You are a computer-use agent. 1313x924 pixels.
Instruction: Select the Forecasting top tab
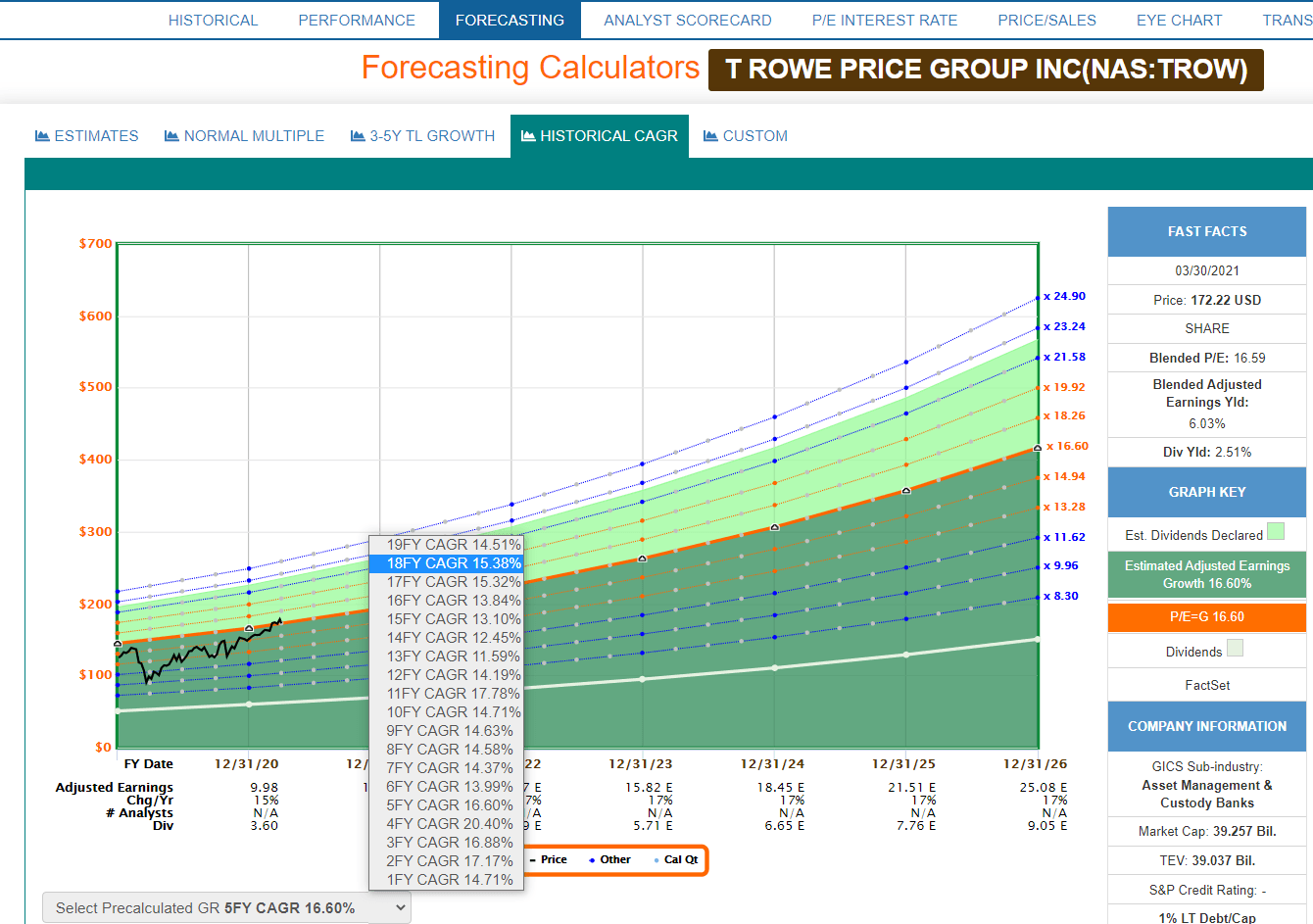[x=510, y=20]
